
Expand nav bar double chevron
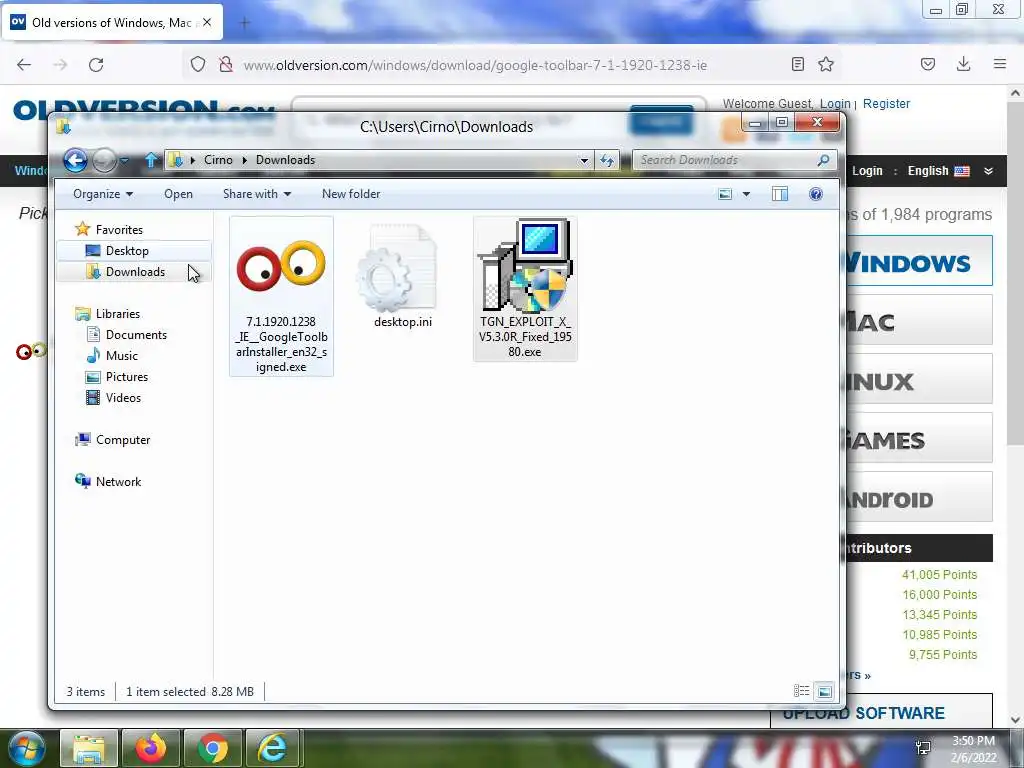pyautogui.click(x=989, y=171)
